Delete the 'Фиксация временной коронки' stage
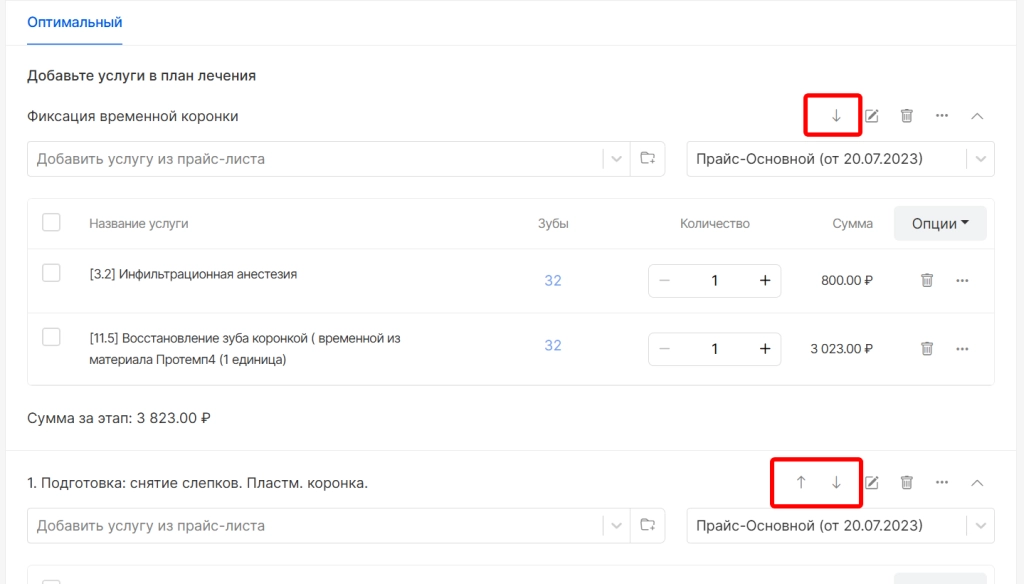 tap(906, 116)
